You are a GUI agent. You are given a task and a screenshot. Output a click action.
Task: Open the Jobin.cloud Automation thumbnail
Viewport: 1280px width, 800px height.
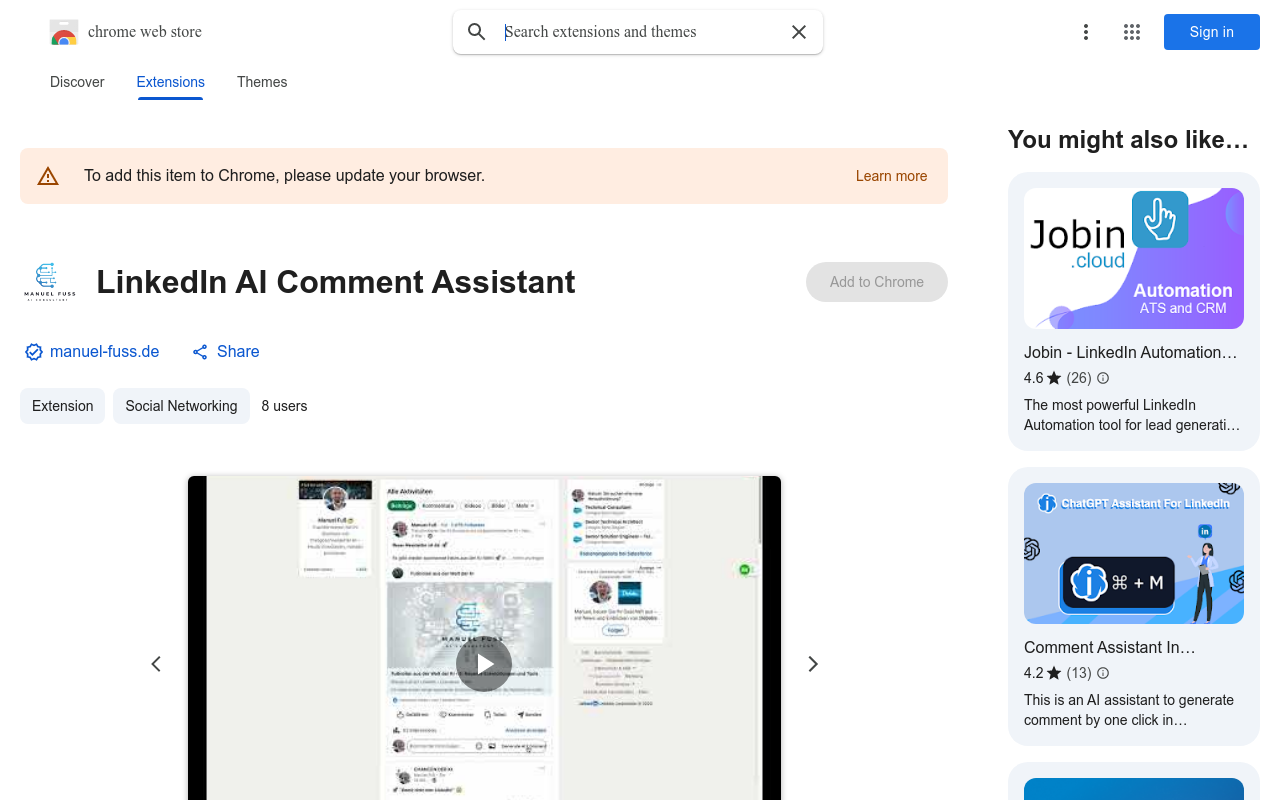(x=1134, y=259)
